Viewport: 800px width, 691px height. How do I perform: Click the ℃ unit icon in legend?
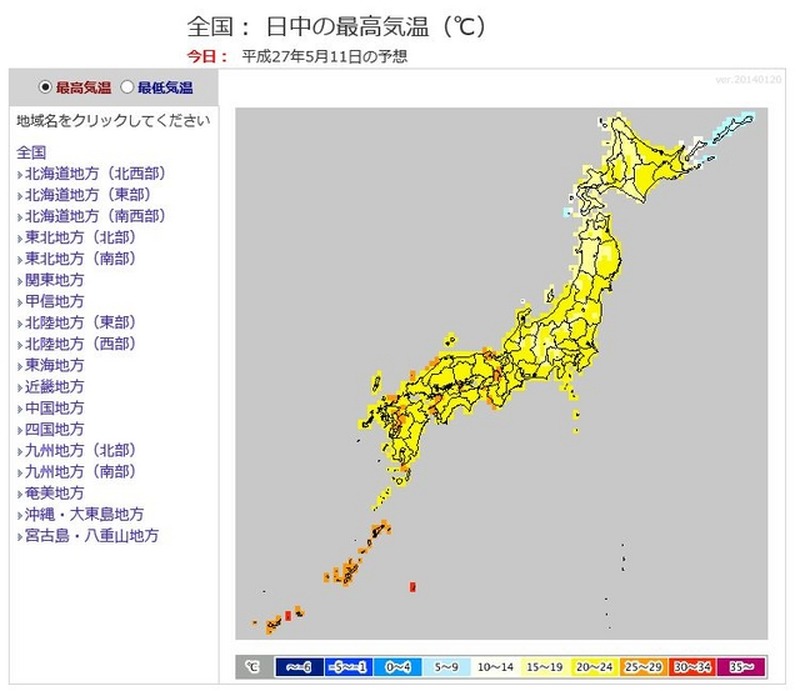click(x=251, y=667)
